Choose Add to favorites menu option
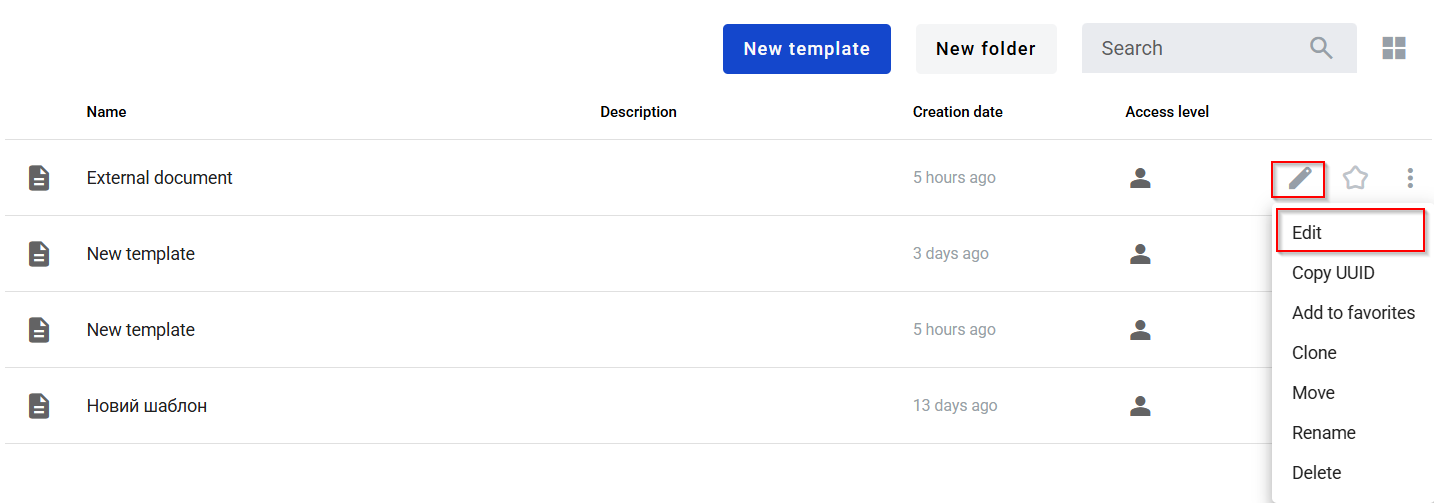Viewport: 1434px width, 503px height. point(1353,313)
